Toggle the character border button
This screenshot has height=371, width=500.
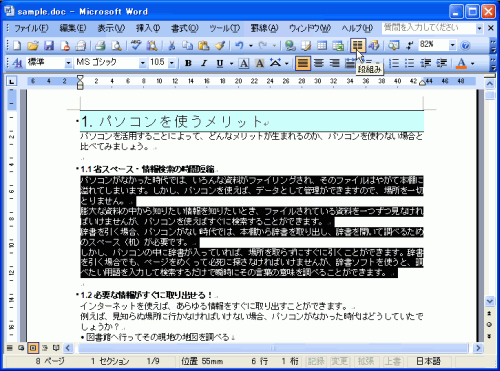coord(244,63)
